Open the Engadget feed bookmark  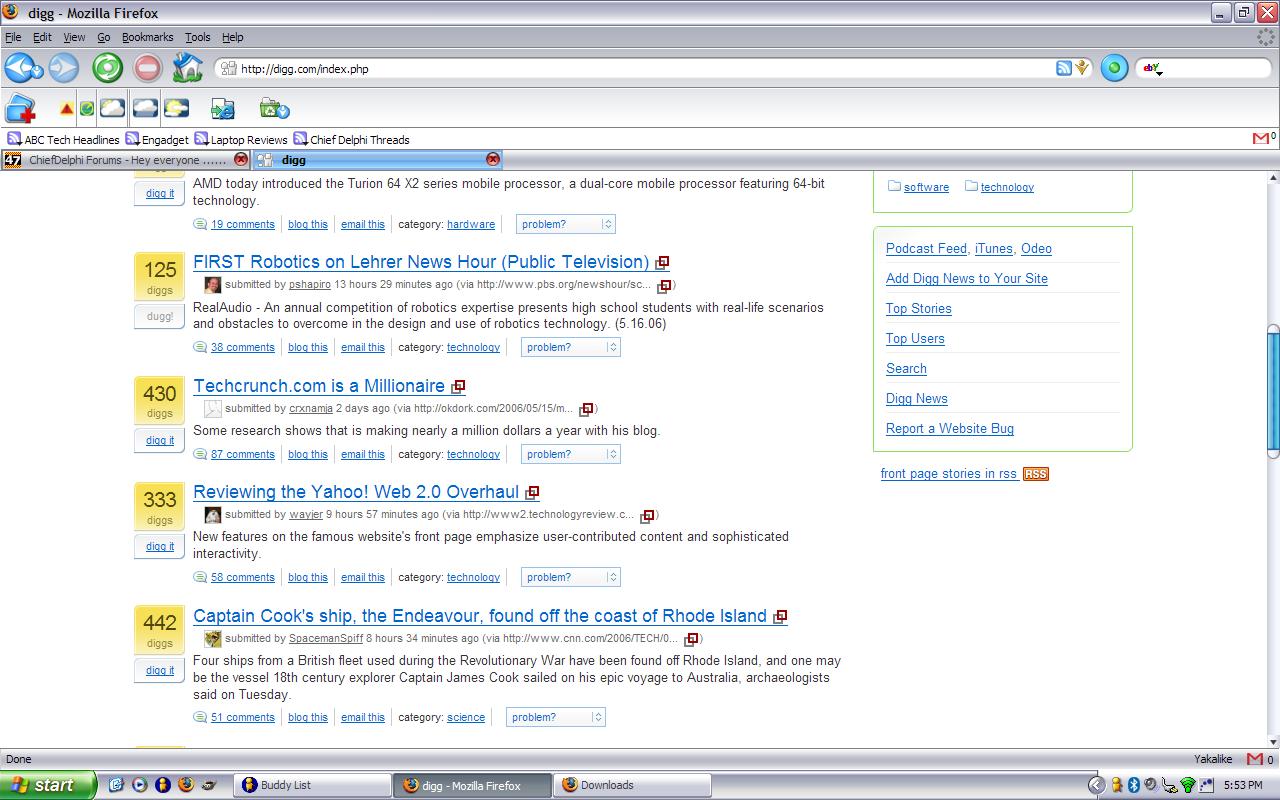(x=157, y=139)
